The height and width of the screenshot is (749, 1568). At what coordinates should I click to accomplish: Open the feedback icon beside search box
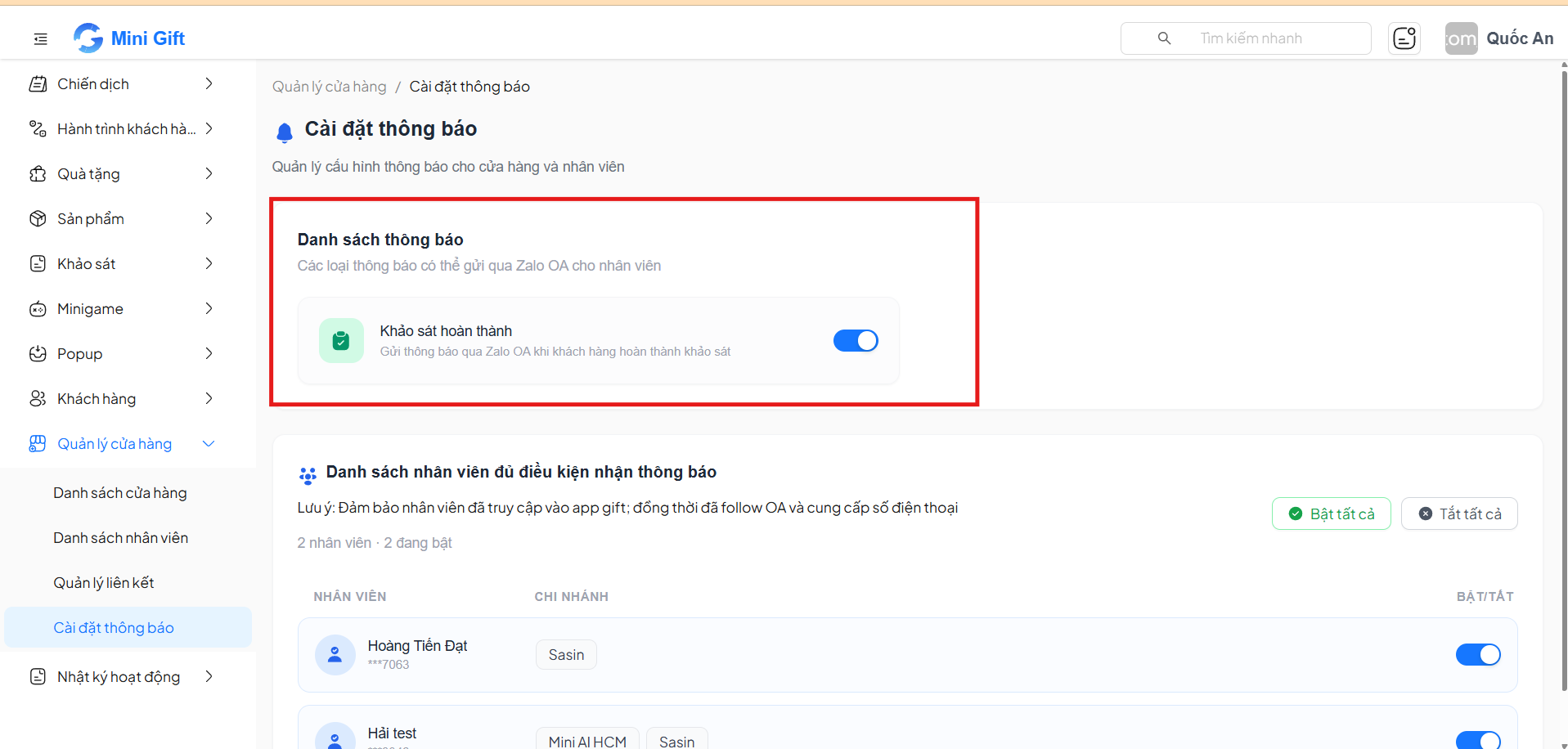click(x=1404, y=38)
